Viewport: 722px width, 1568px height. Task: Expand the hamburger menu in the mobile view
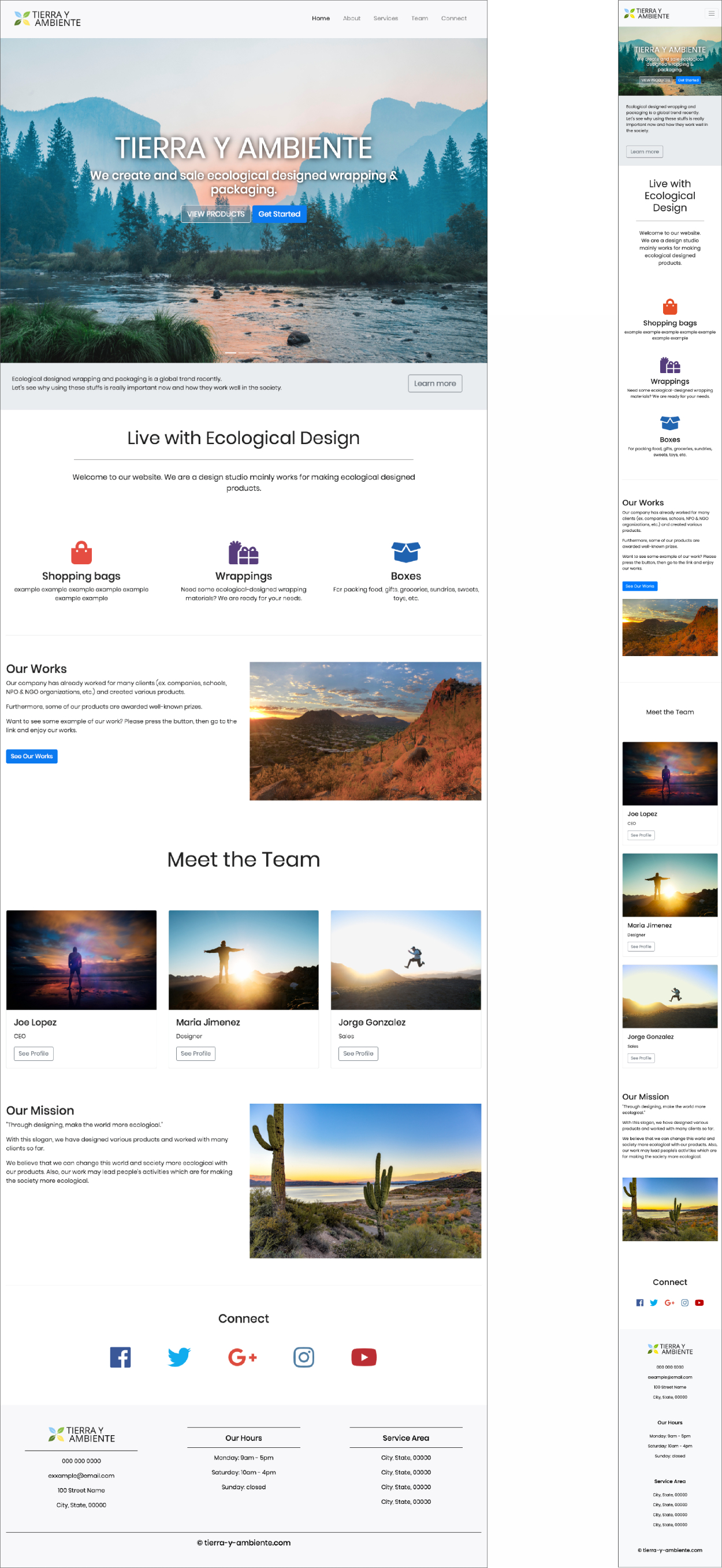(x=711, y=13)
